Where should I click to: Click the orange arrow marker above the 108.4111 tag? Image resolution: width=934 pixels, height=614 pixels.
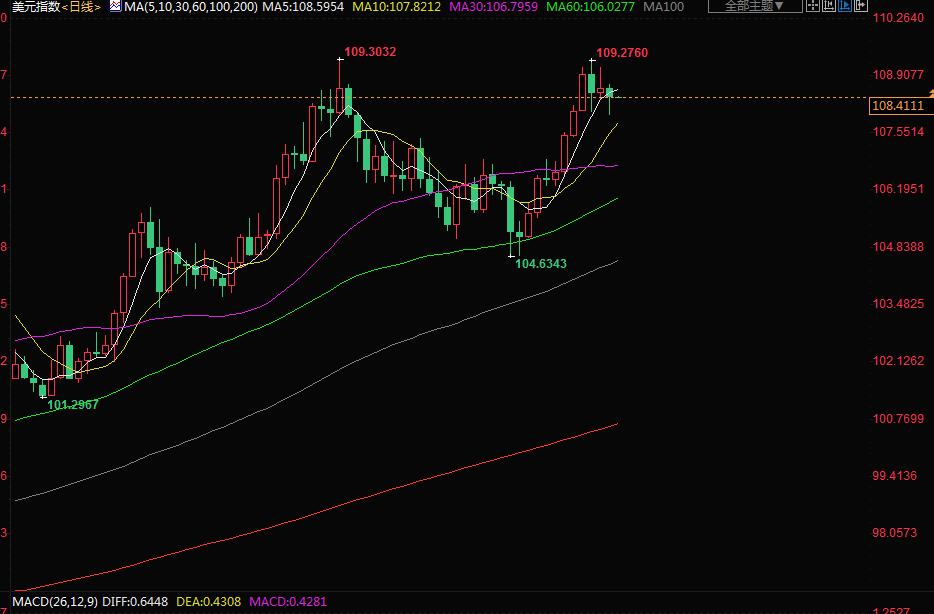(x=930, y=92)
